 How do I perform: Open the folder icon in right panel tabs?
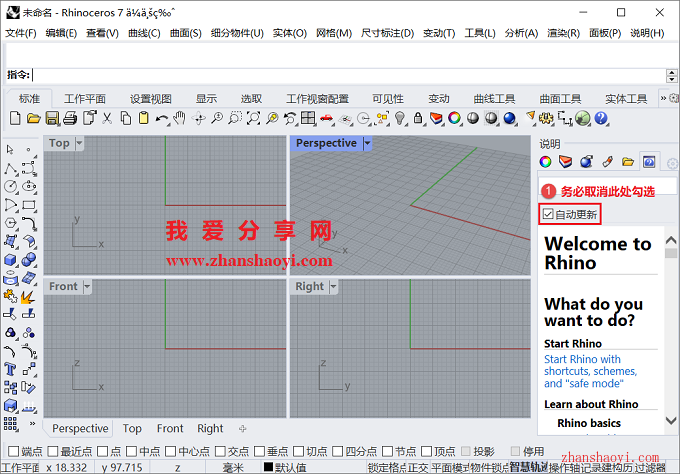(628, 162)
